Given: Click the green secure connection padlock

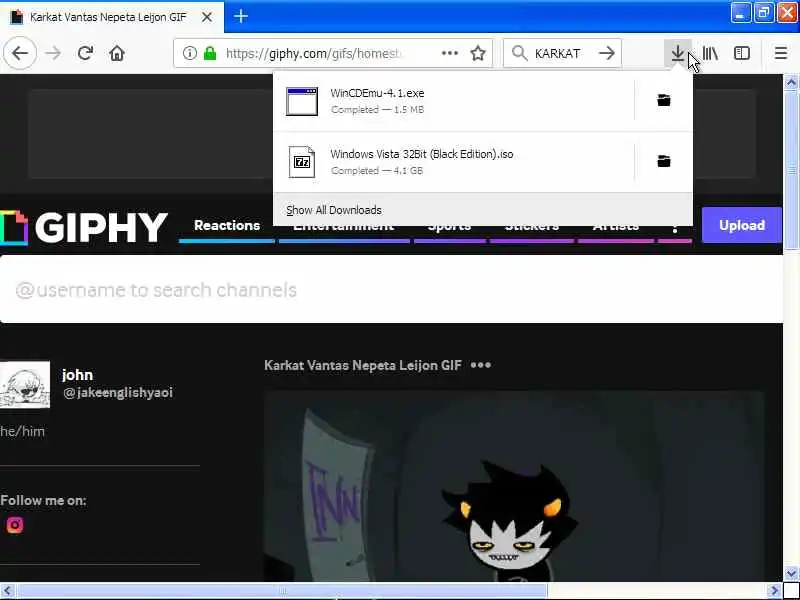Looking at the screenshot, I should click(210, 53).
